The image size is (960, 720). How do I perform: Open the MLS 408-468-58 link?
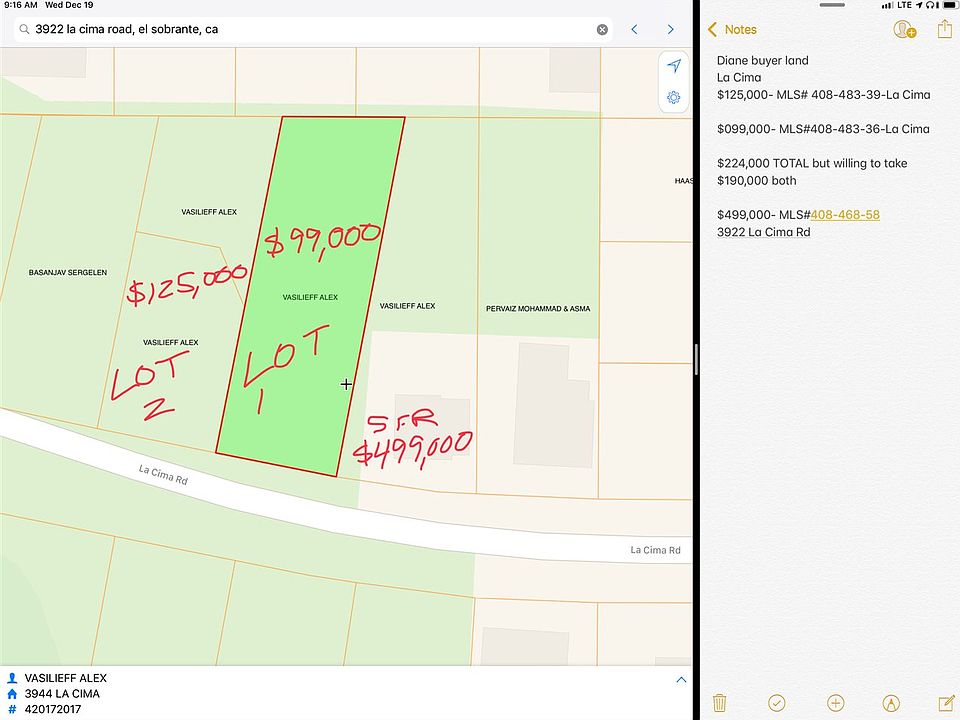pyautogui.click(x=845, y=215)
